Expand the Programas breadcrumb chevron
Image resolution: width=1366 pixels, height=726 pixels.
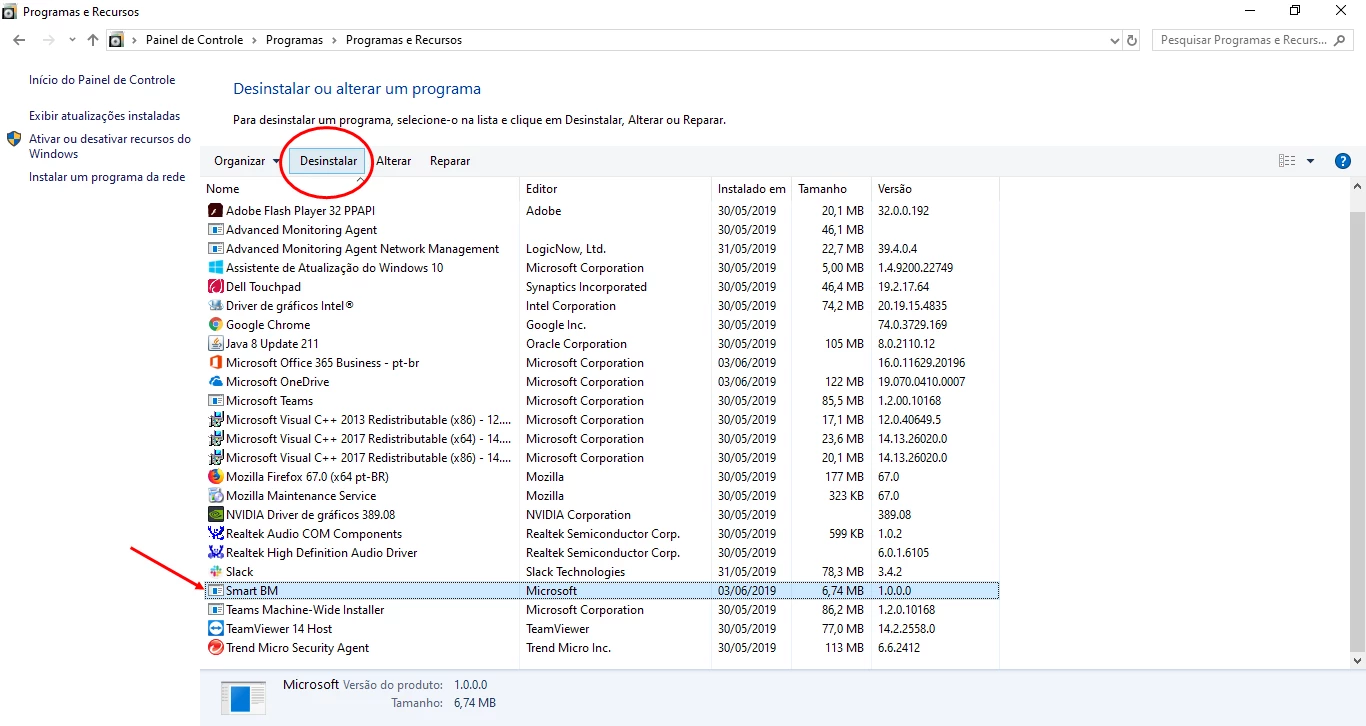(x=335, y=41)
